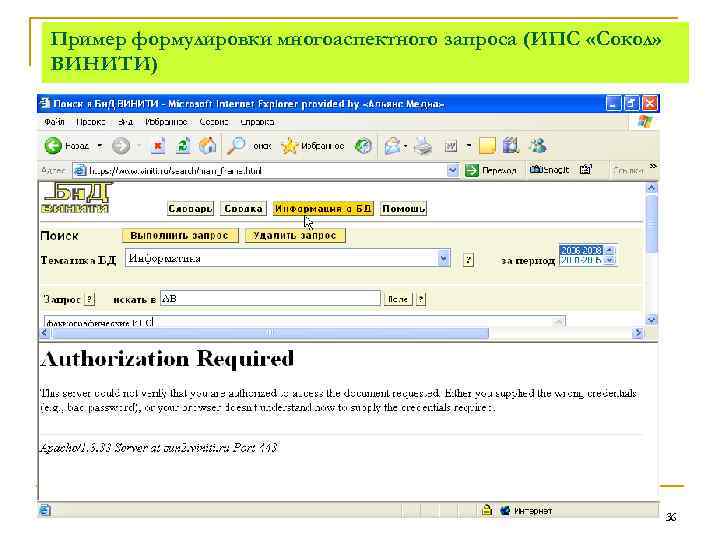720x540 pixels.
Task: Click the frame's vertical scrollbar thumb
Action: pyautogui.click(x=651, y=224)
